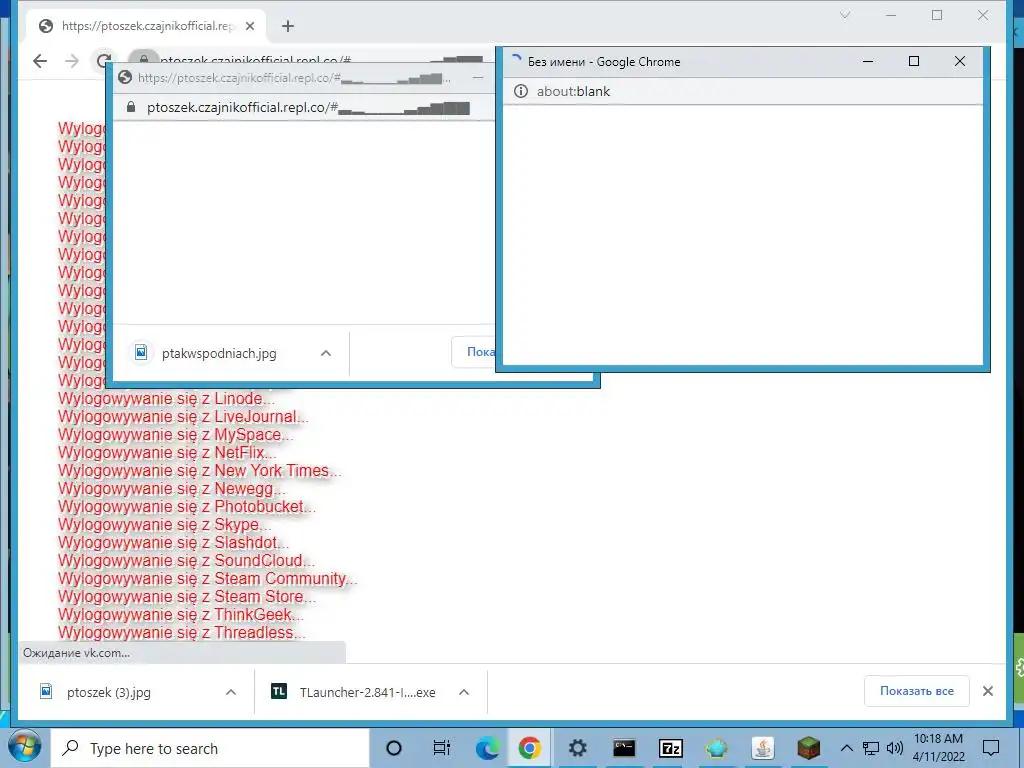1024x768 pixels.
Task: Open tab search chevron in Chrome title bar
Action: click(844, 15)
